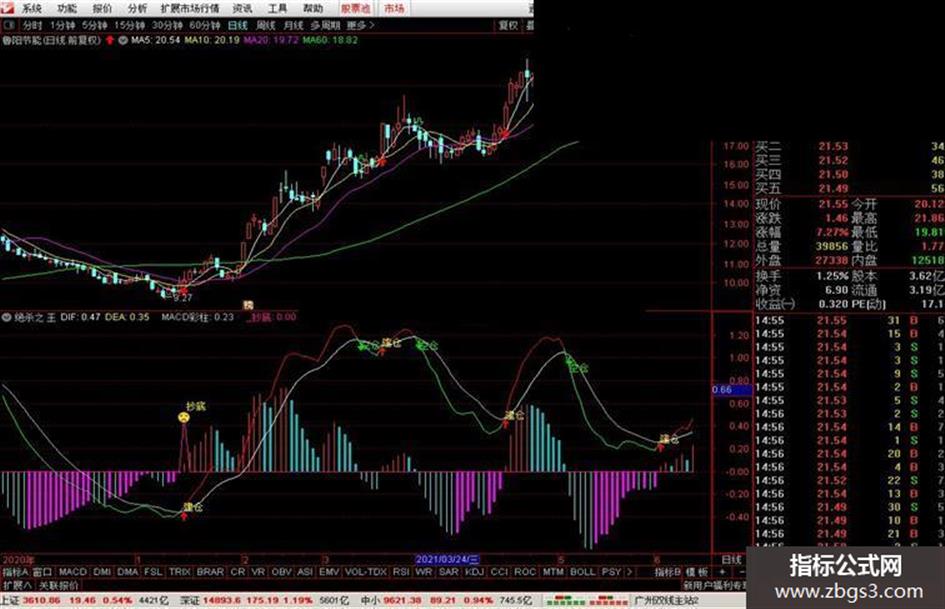Viewport: 945px width, 609px height.
Task: Open the 指标B indicator group
Action: pos(668,572)
